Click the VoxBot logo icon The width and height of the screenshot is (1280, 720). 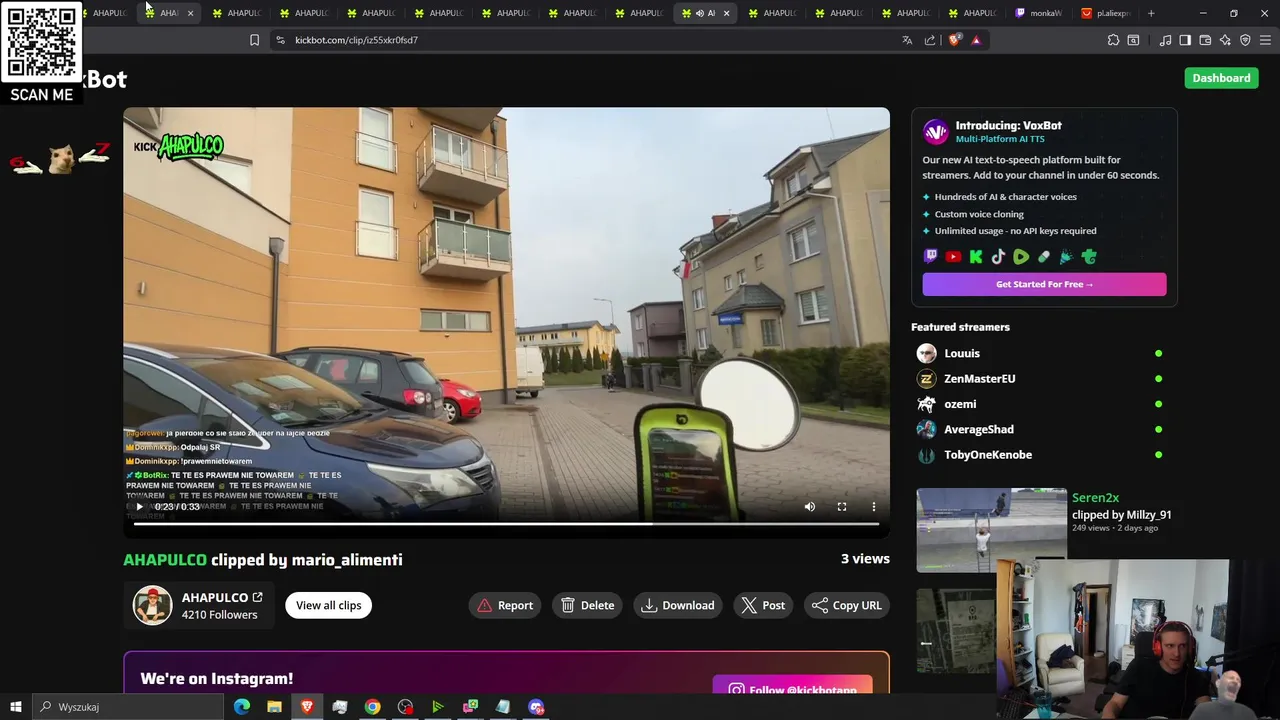click(935, 131)
